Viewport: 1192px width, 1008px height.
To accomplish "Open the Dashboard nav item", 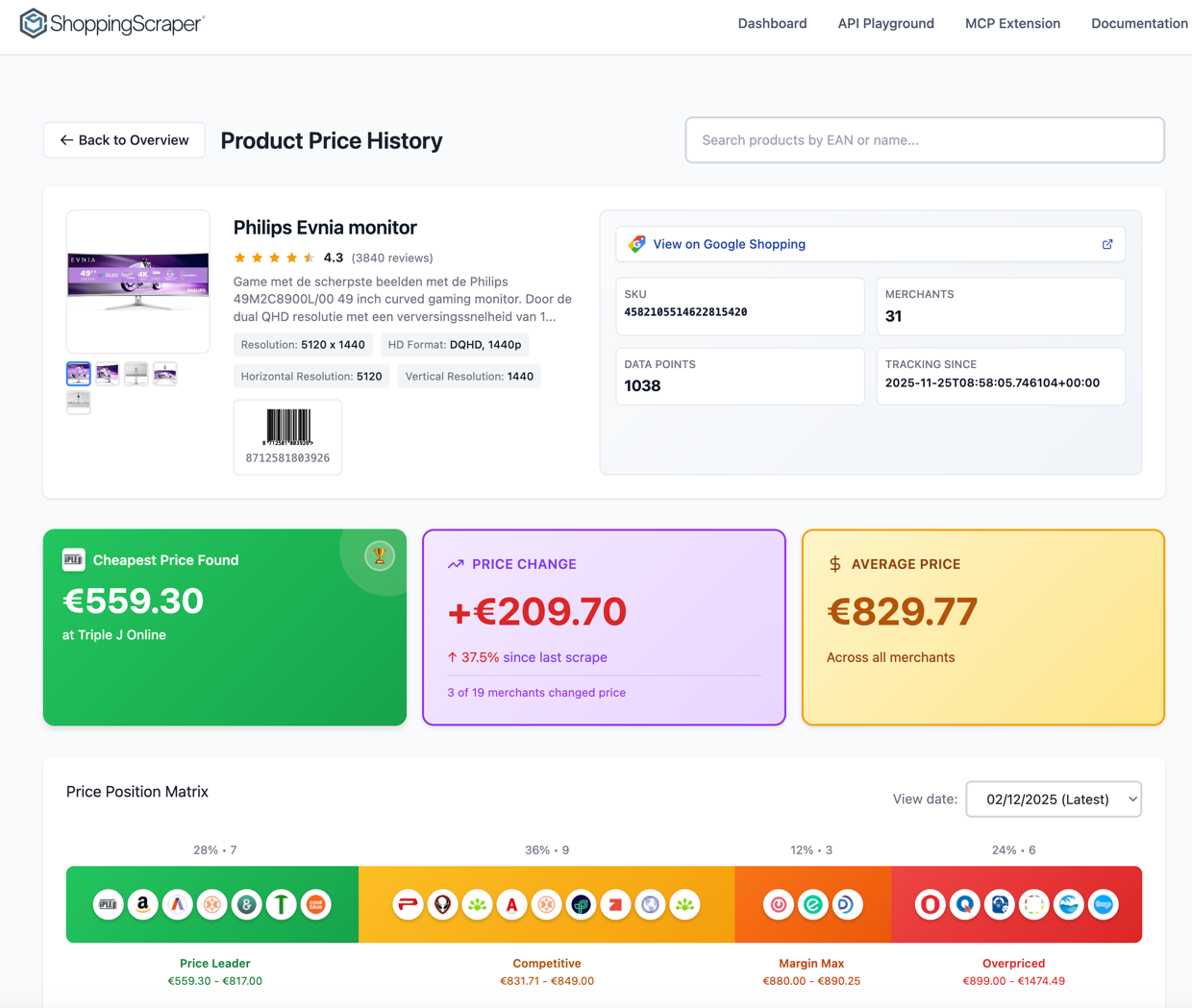I will pos(772,23).
